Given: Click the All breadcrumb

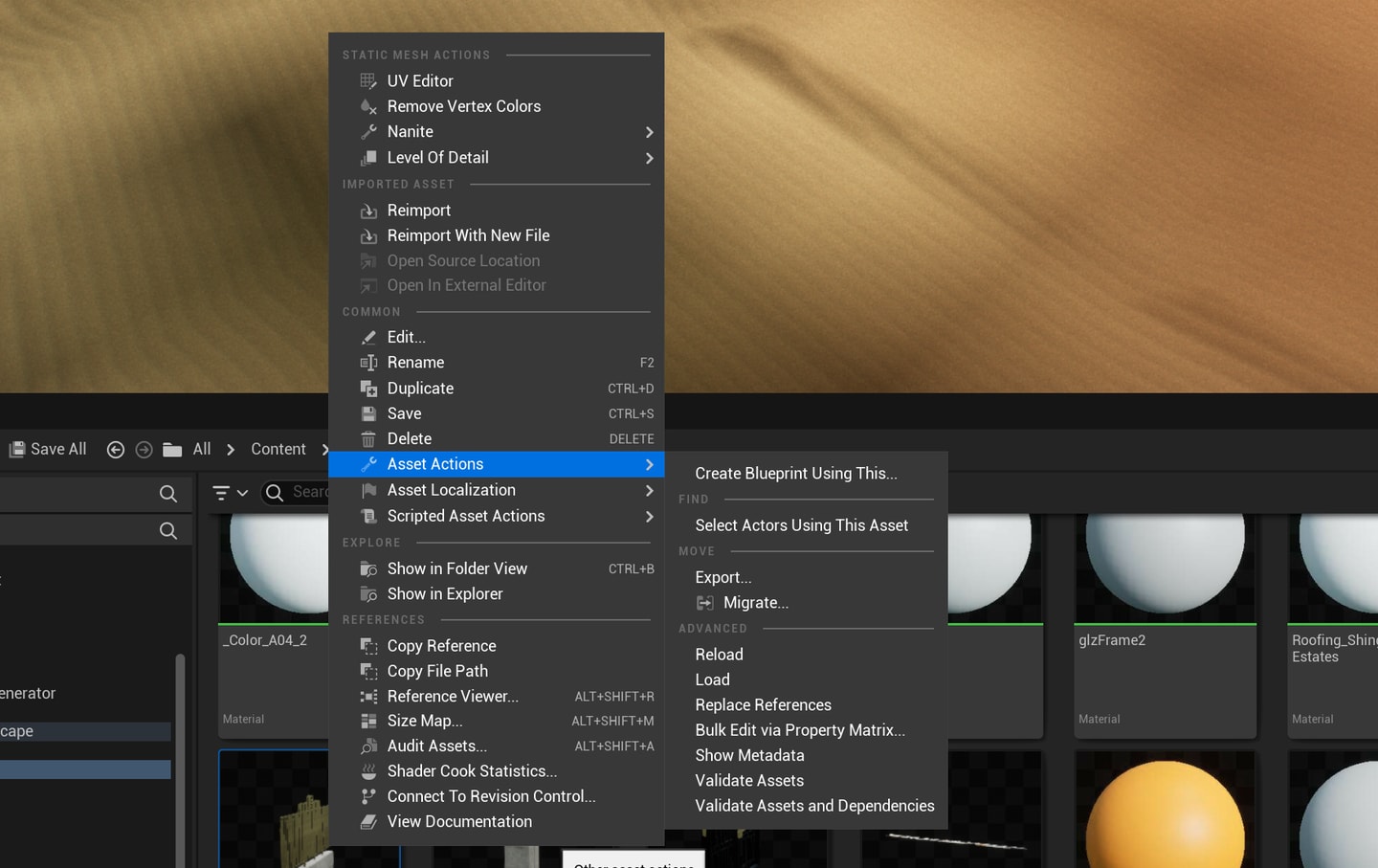Looking at the screenshot, I should coord(202,450).
